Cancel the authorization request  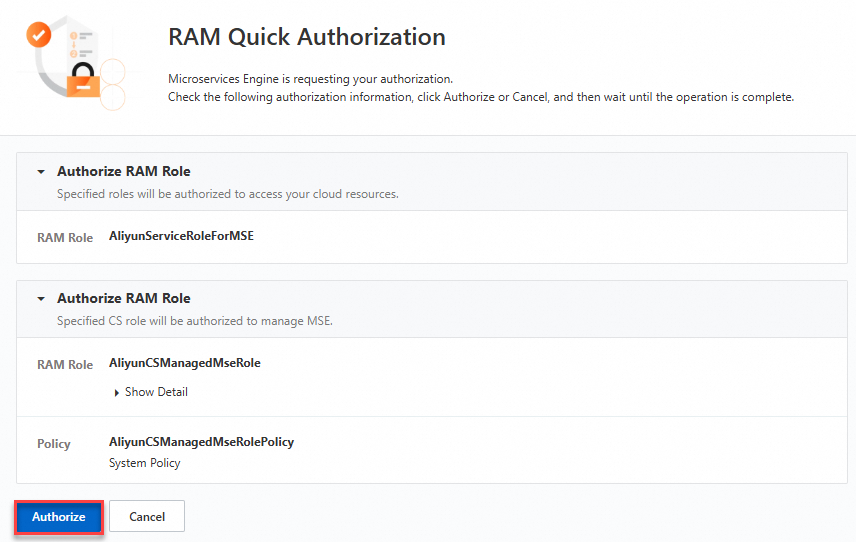click(147, 517)
